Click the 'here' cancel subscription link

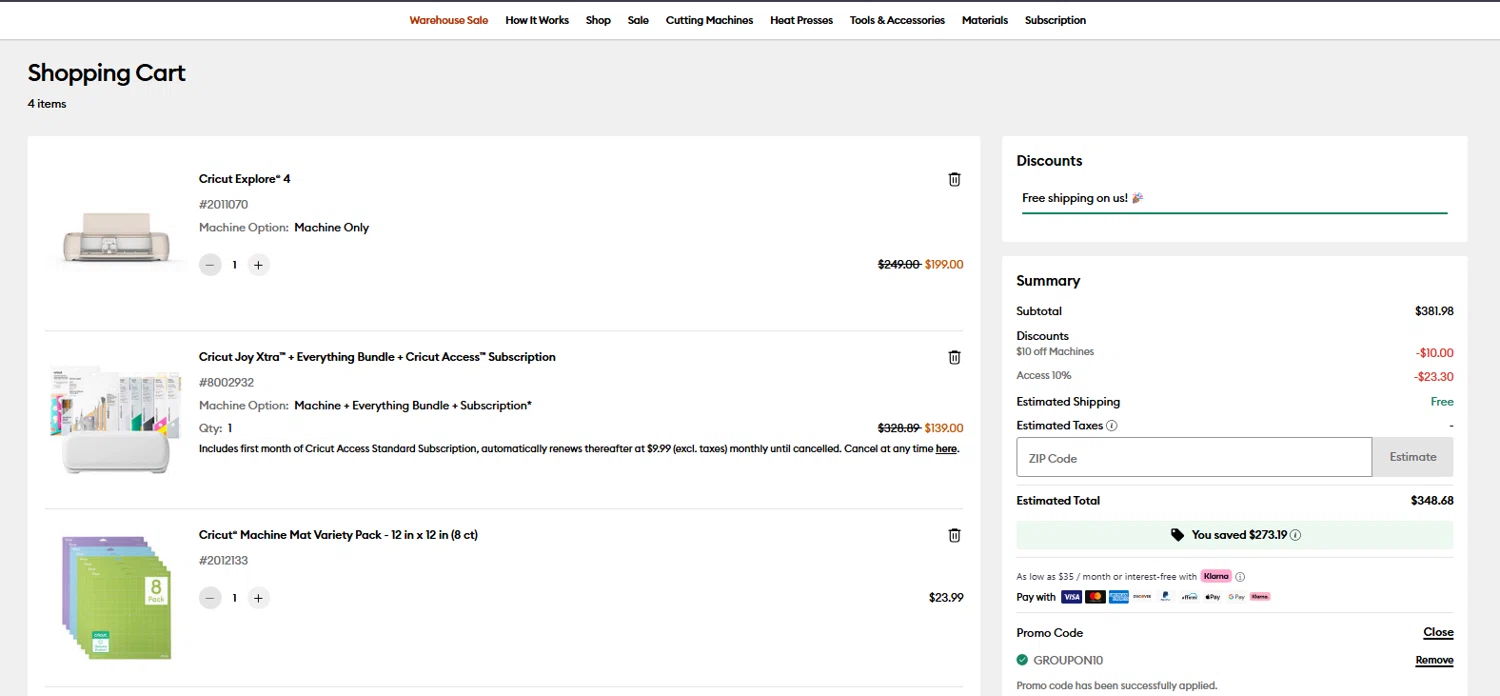coord(946,449)
